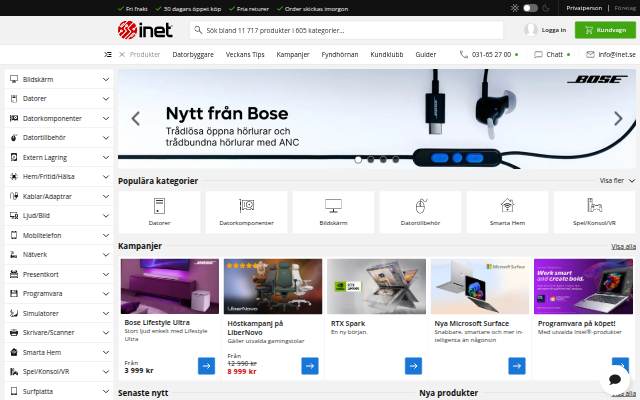Open the Veckans Tips menu item

245,54
